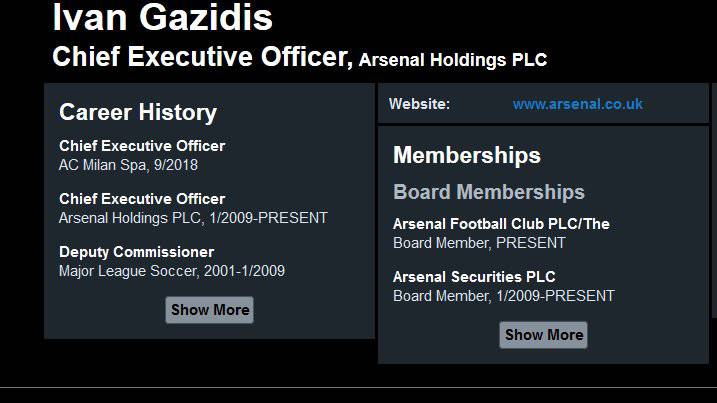Click the Memberships panel heading
The width and height of the screenshot is (717, 403).
(466, 155)
